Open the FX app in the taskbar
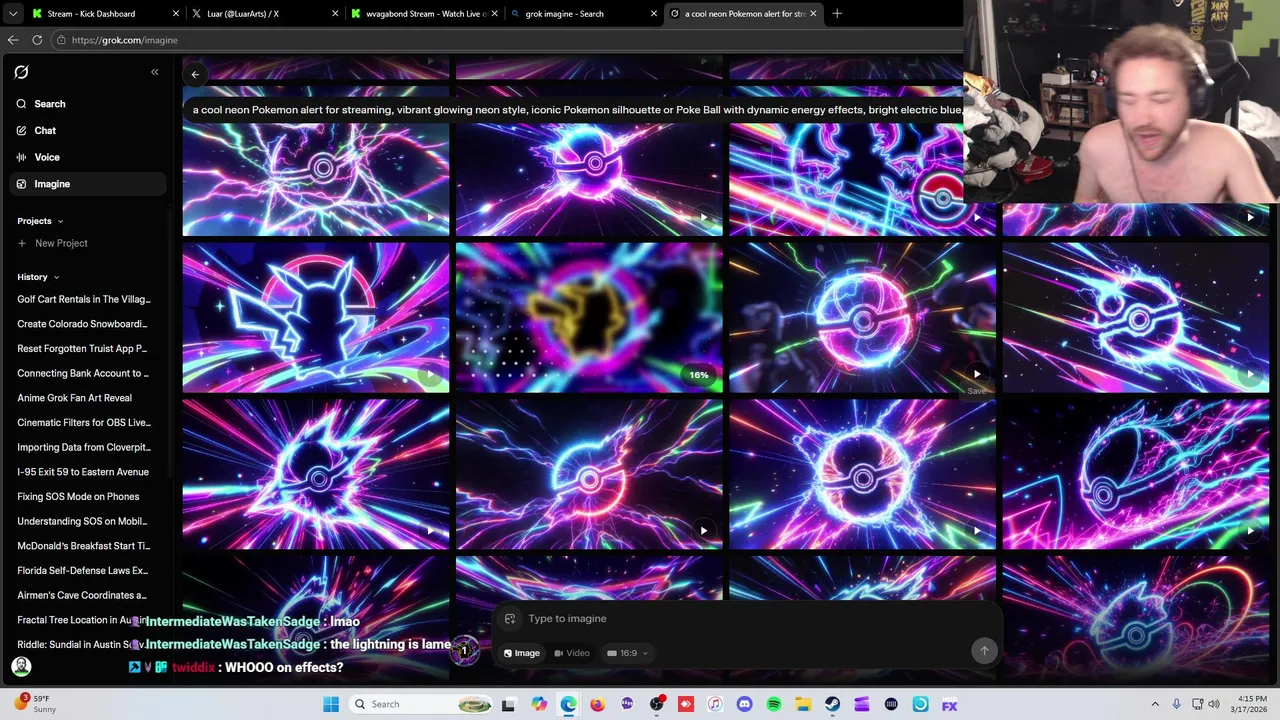 [x=949, y=705]
